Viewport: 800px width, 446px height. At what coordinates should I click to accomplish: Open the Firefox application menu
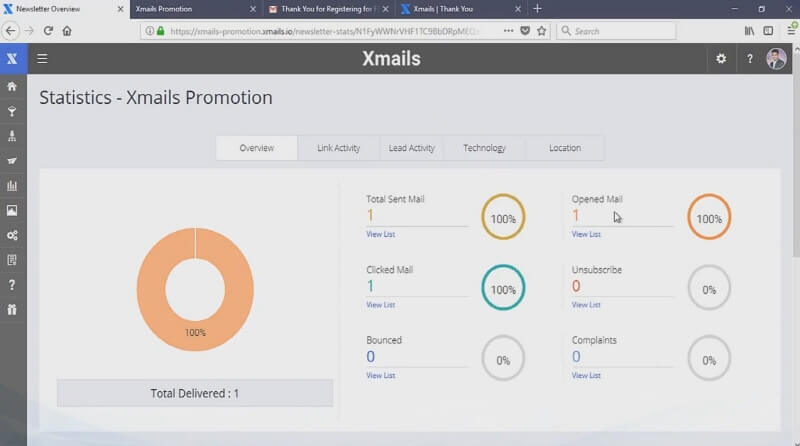coord(791,31)
